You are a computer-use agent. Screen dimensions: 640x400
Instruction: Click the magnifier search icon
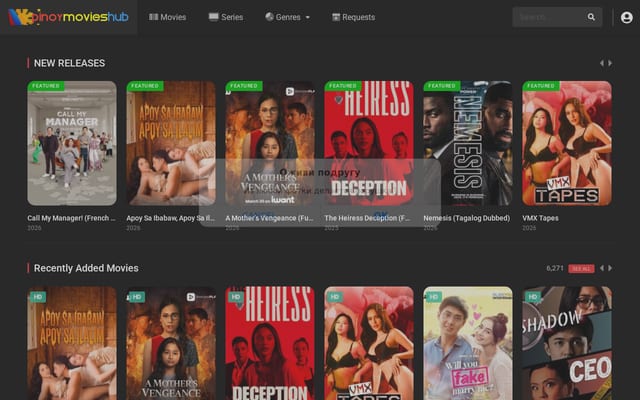click(591, 17)
